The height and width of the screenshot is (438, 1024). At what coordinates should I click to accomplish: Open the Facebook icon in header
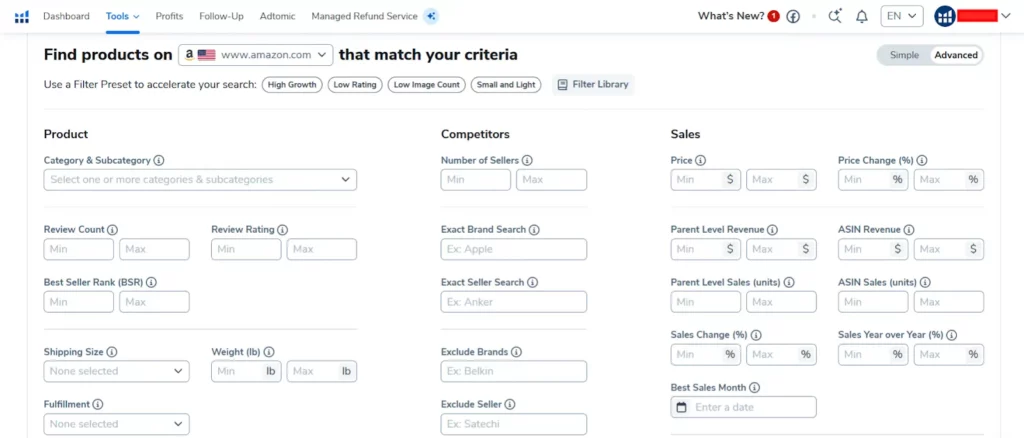793,17
